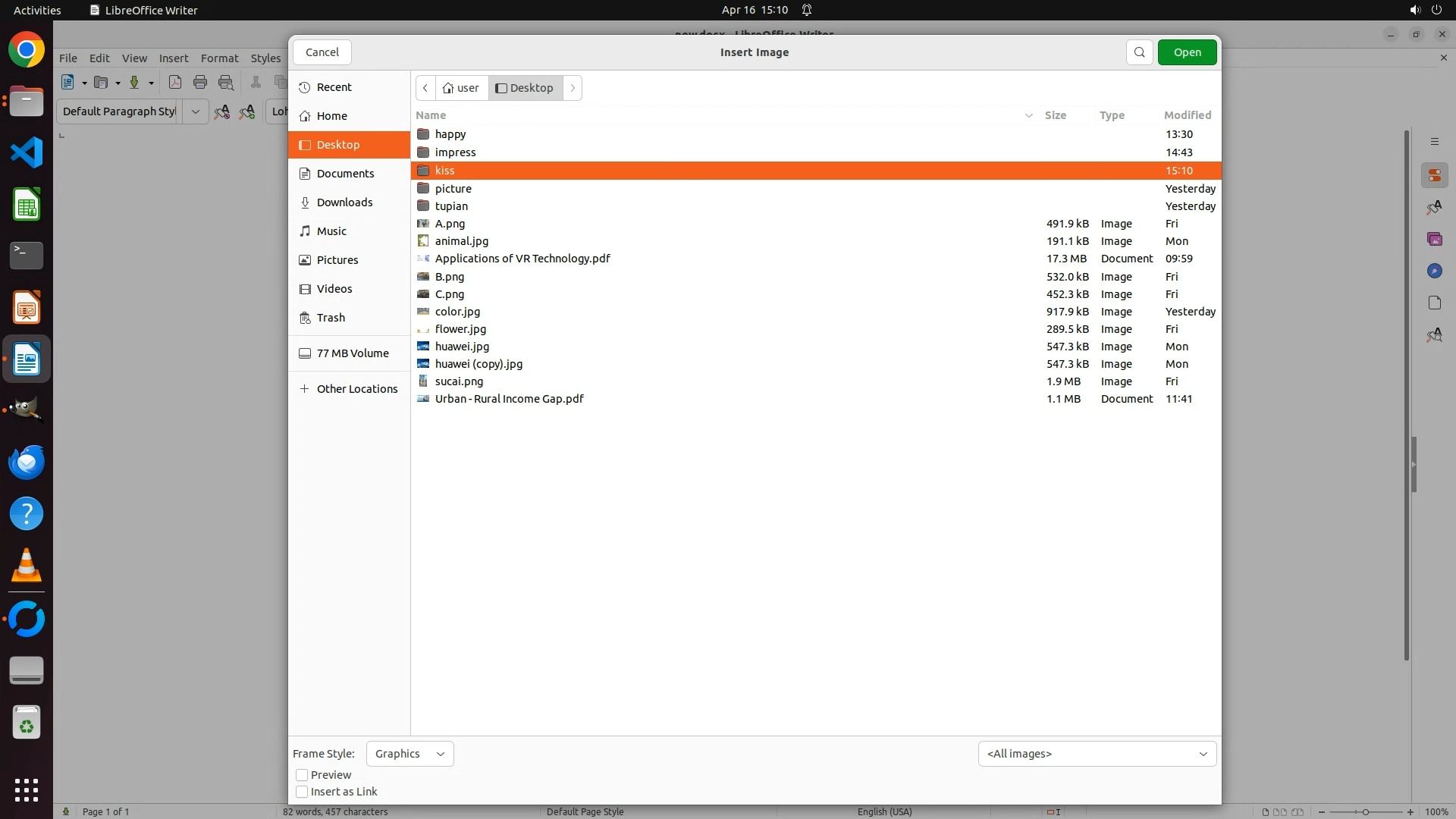Check the Insert as Link option
Viewport: 1456px width, 819px height.
point(302,792)
